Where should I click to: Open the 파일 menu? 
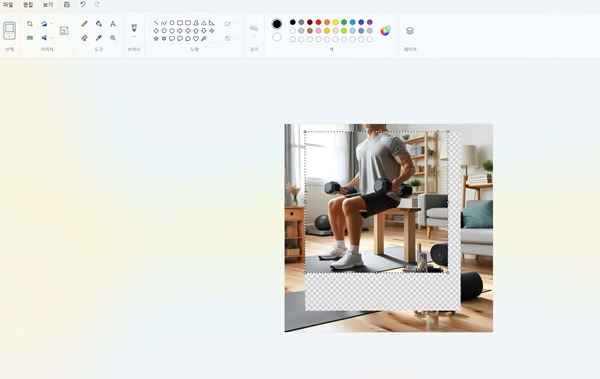click(8, 5)
